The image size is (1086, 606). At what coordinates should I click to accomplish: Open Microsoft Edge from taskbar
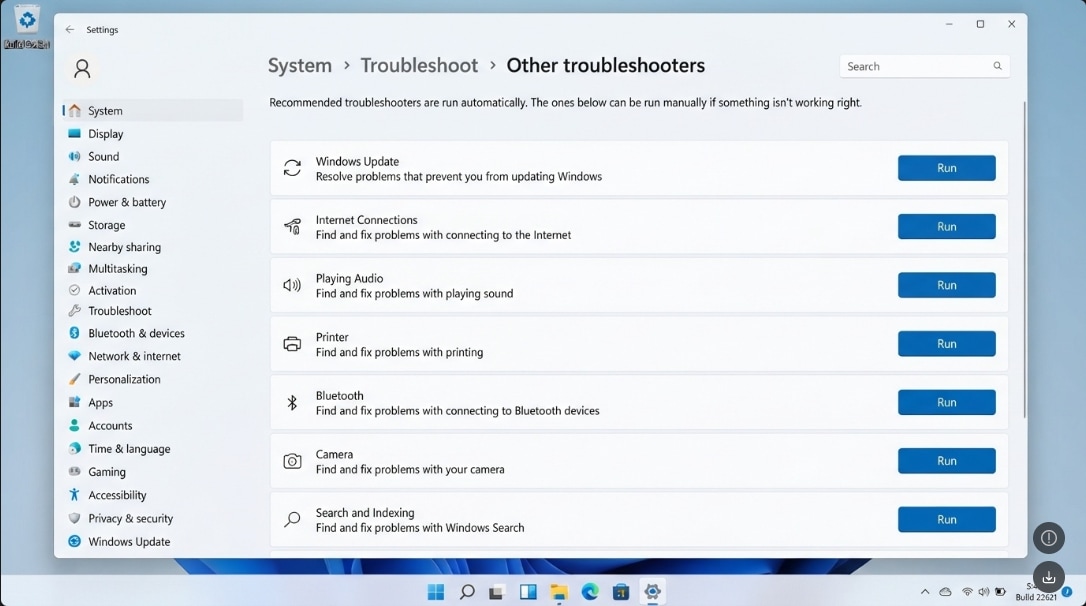coord(590,591)
